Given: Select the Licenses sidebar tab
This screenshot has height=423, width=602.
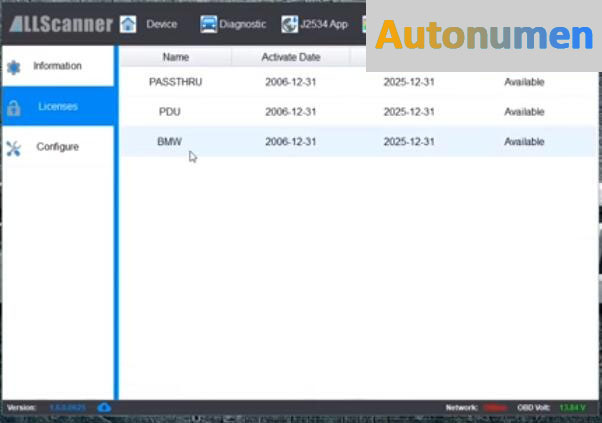Looking at the screenshot, I should click(58, 106).
